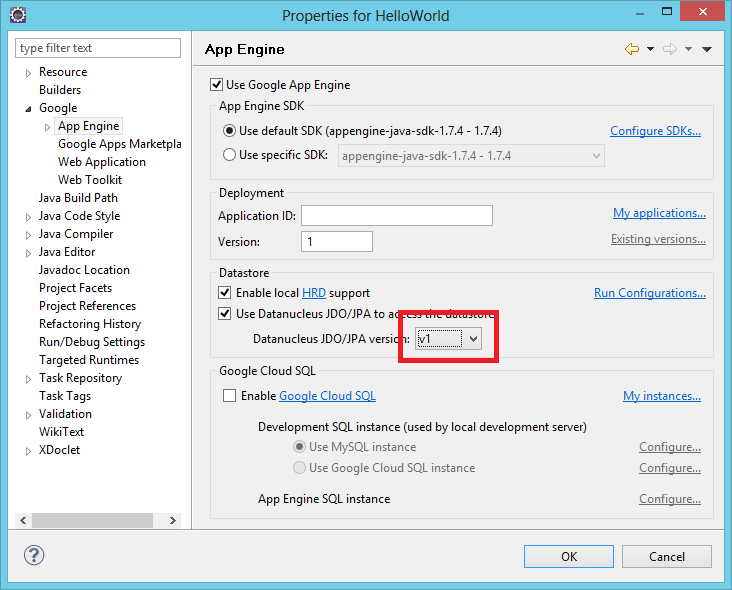Screen dimensions: 732x590
Task: Select Targeted Runtimes tree item
Action: (89, 360)
